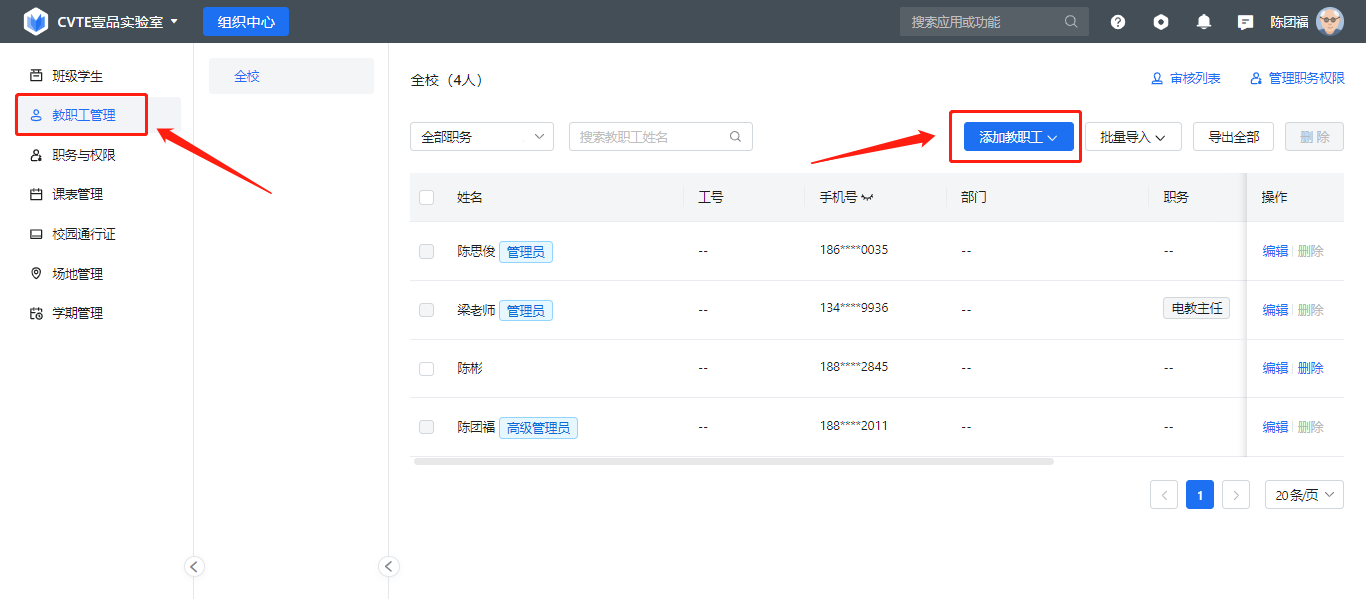This screenshot has height=599, width=1366.
Task: Click the CVTE logo icon
Action: tap(36, 21)
